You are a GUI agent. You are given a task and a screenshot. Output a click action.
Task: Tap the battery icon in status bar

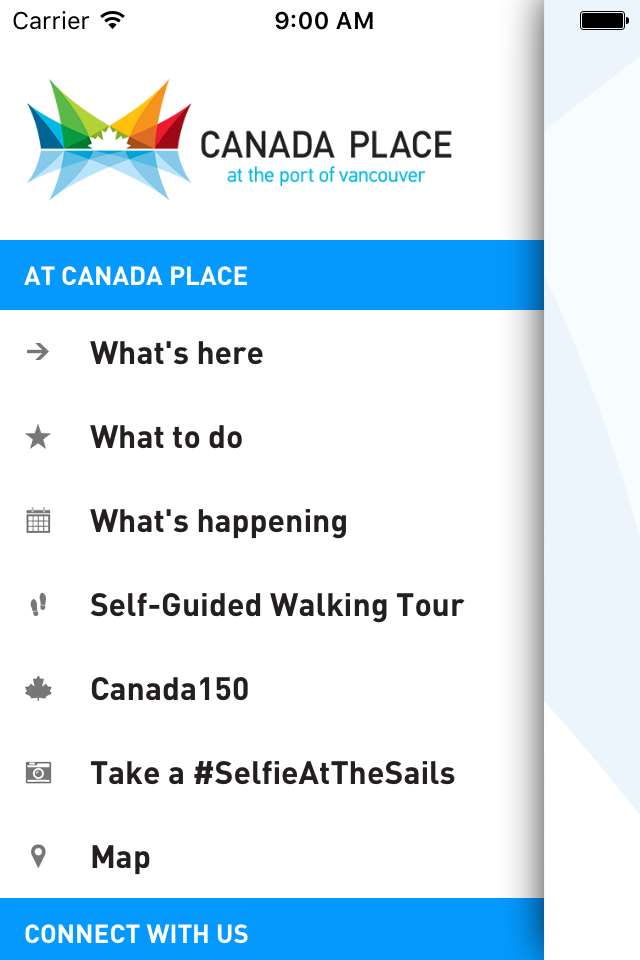(603, 20)
